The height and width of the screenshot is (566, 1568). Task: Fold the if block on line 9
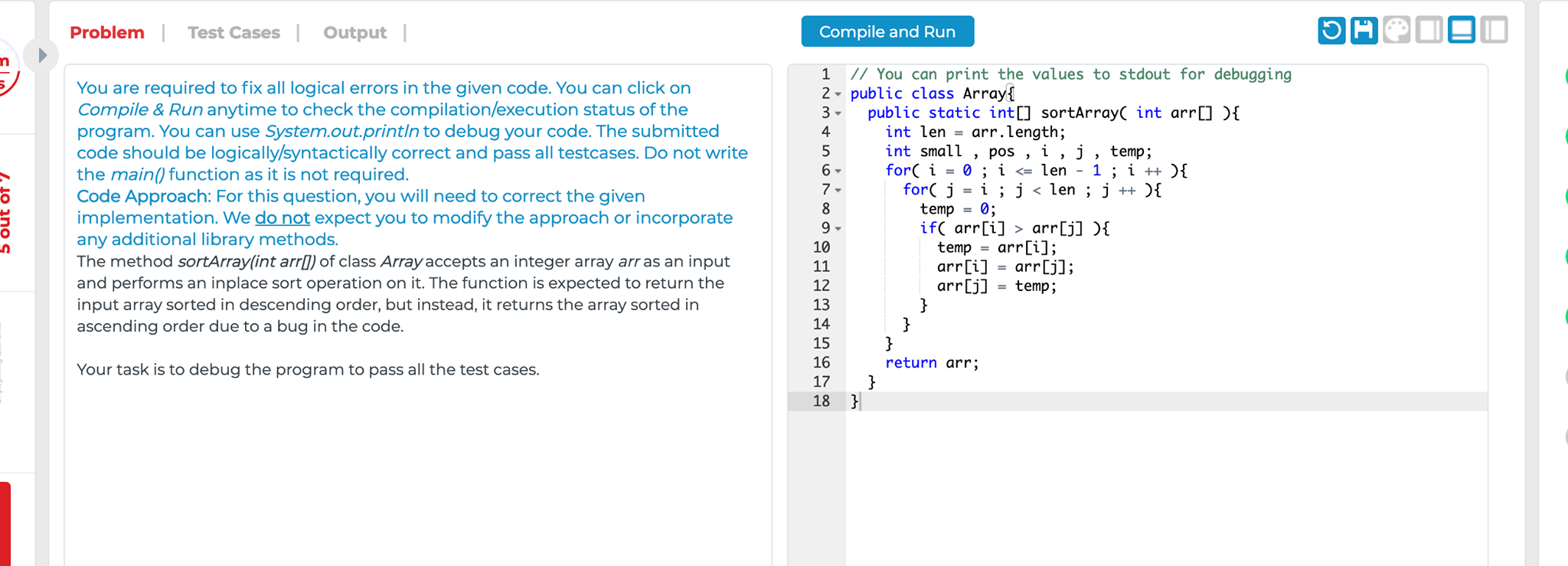(x=838, y=228)
